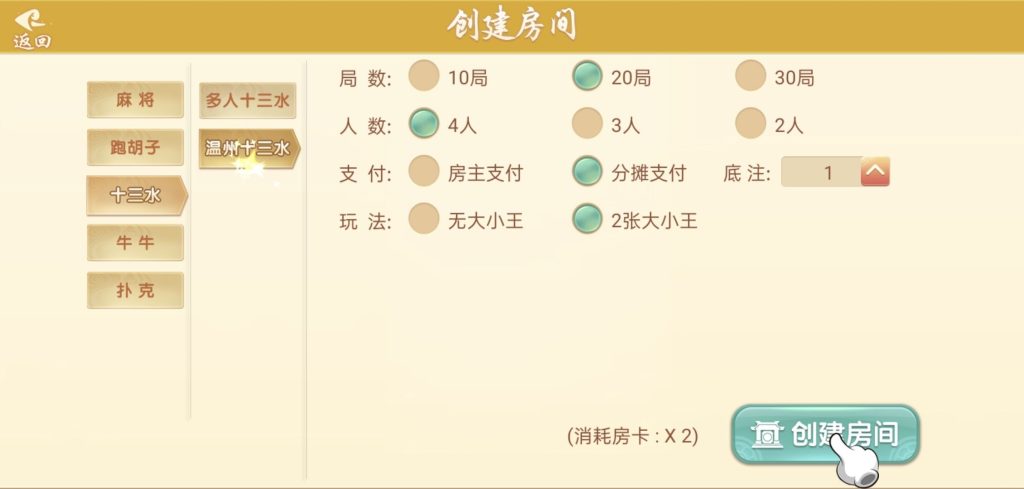Image resolution: width=1024 pixels, height=489 pixels.
Task: Pick the 2人 player option
Action: (x=750, y=124)
